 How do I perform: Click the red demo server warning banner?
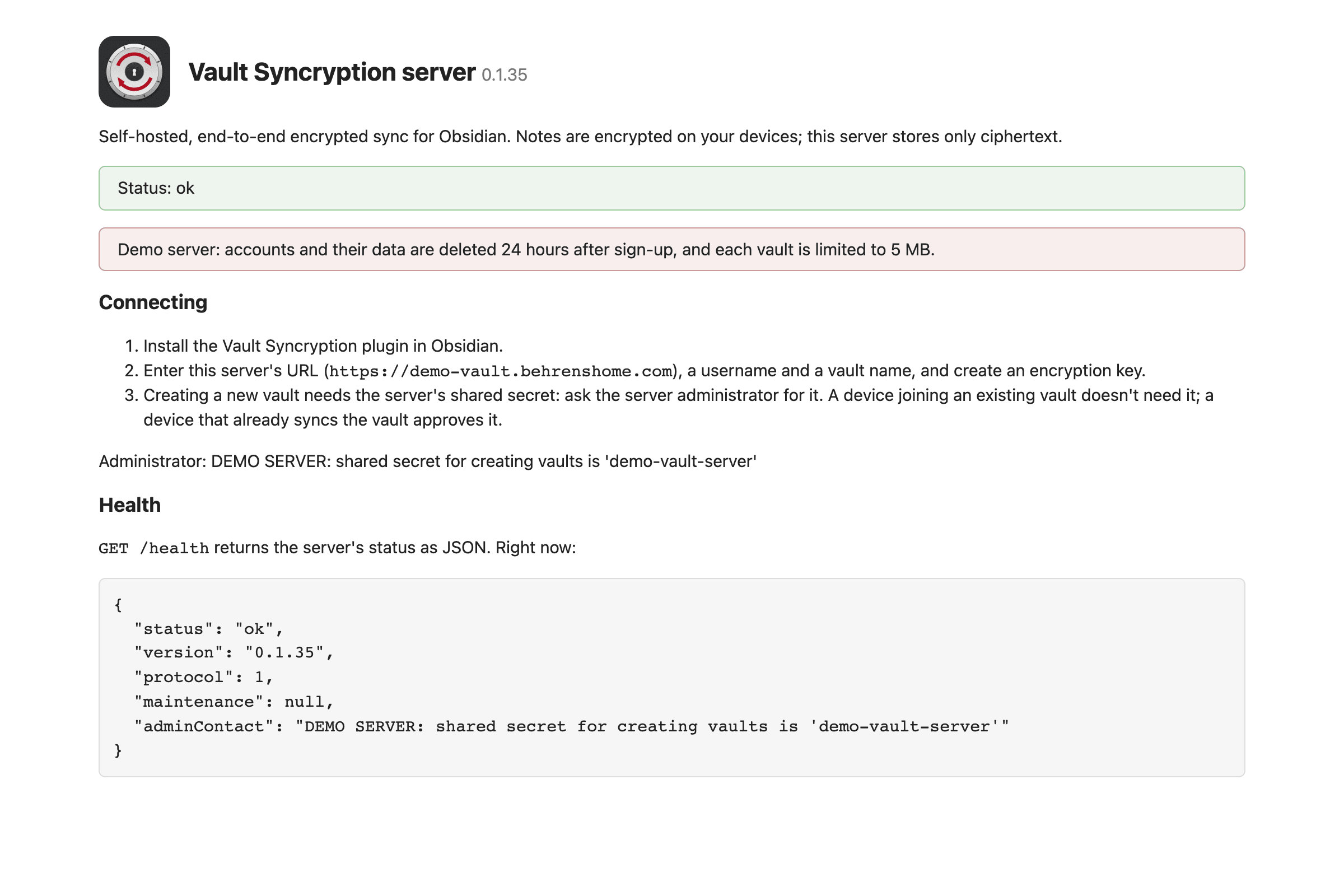pos(672,249)
